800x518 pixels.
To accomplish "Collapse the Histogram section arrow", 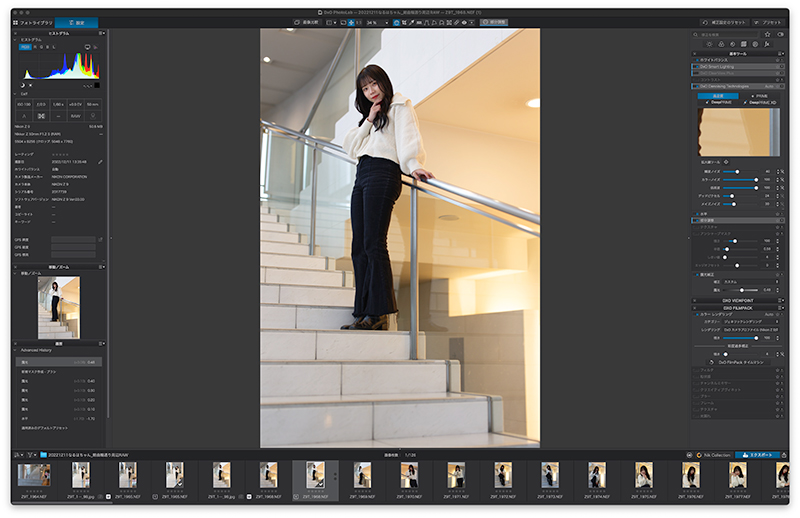I will [15, 40].
